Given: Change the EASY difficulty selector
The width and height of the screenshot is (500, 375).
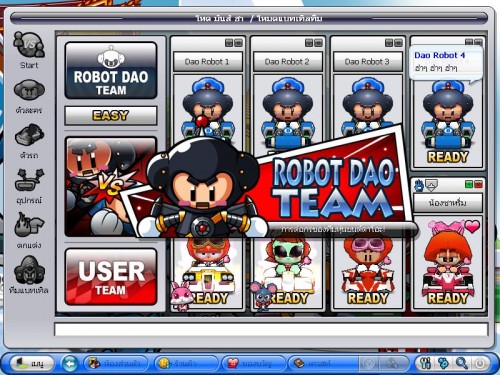Looking at the screenshot, I should (x=111, y=116).
